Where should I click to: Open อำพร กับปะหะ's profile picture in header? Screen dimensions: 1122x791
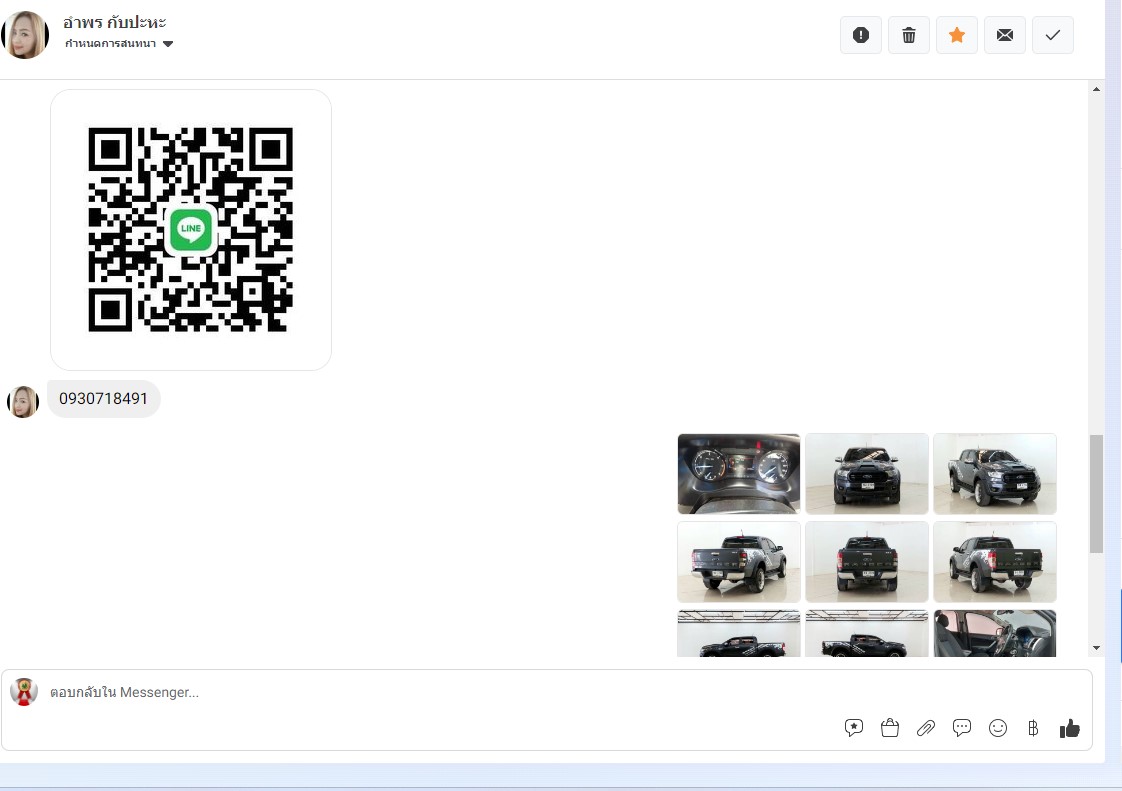click(25, 35)
